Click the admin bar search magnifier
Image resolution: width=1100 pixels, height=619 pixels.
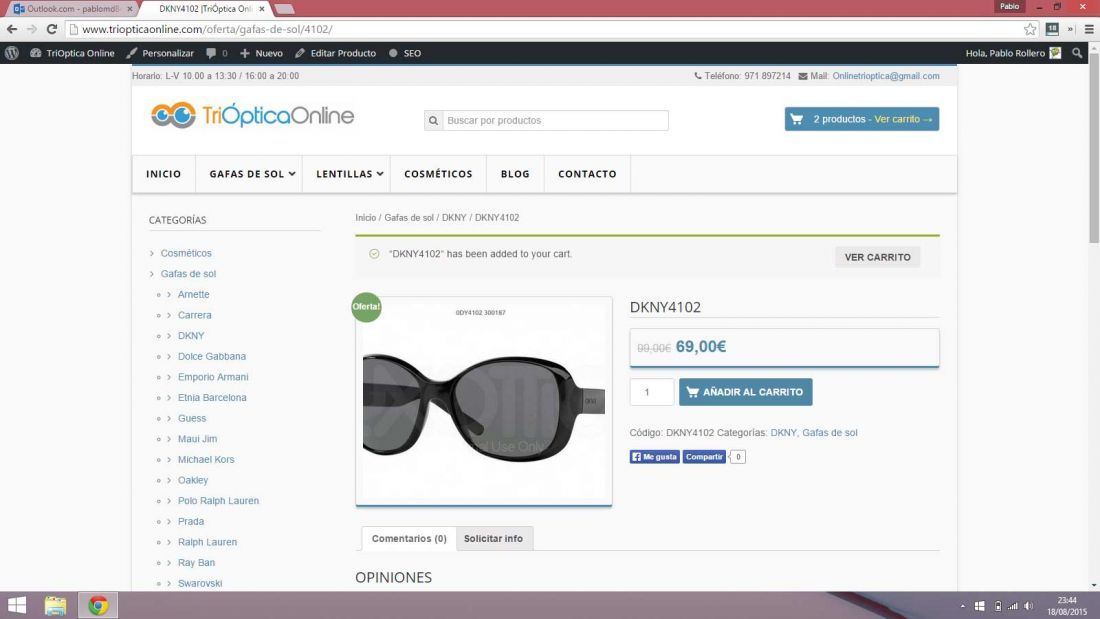1077,53
